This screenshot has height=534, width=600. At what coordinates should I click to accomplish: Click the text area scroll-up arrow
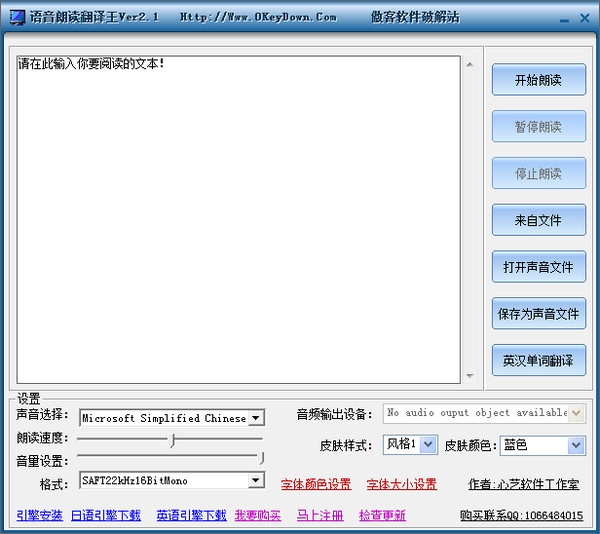pos(470,65)
